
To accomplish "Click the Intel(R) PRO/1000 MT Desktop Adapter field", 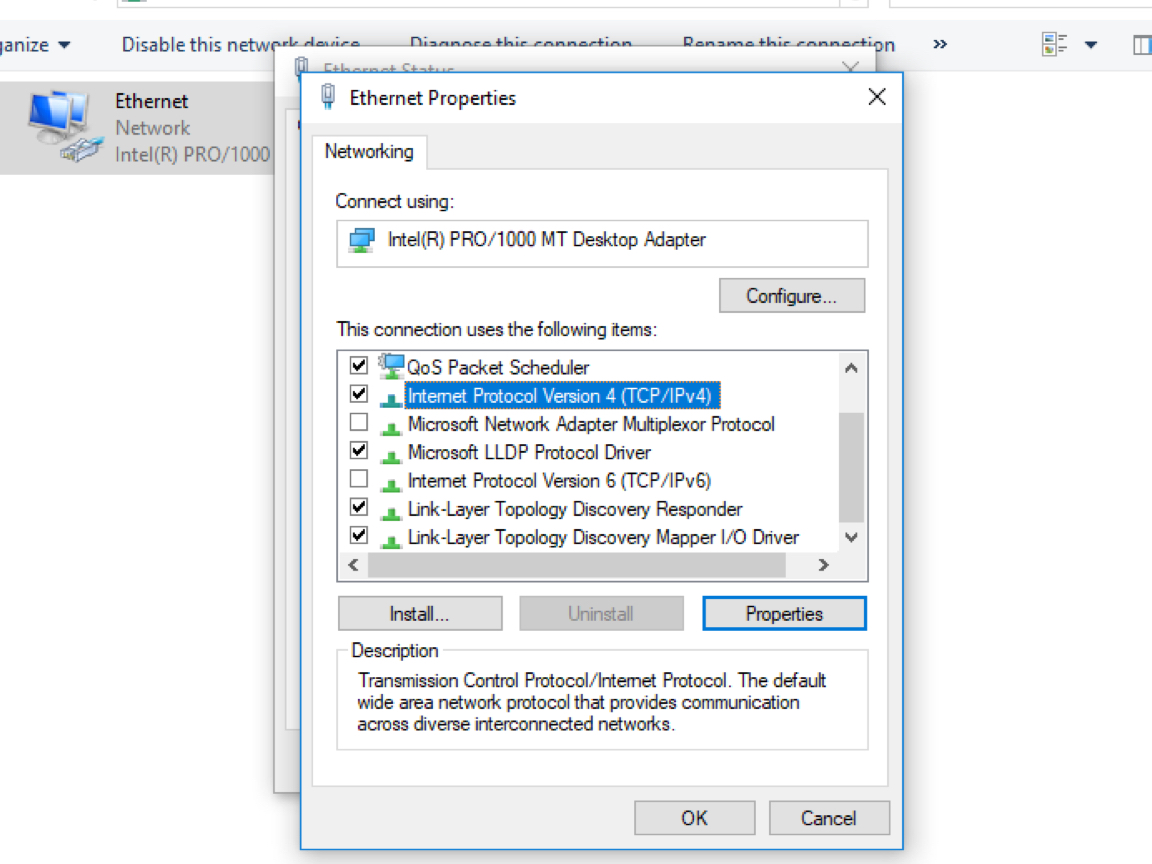I will (602, 244).
